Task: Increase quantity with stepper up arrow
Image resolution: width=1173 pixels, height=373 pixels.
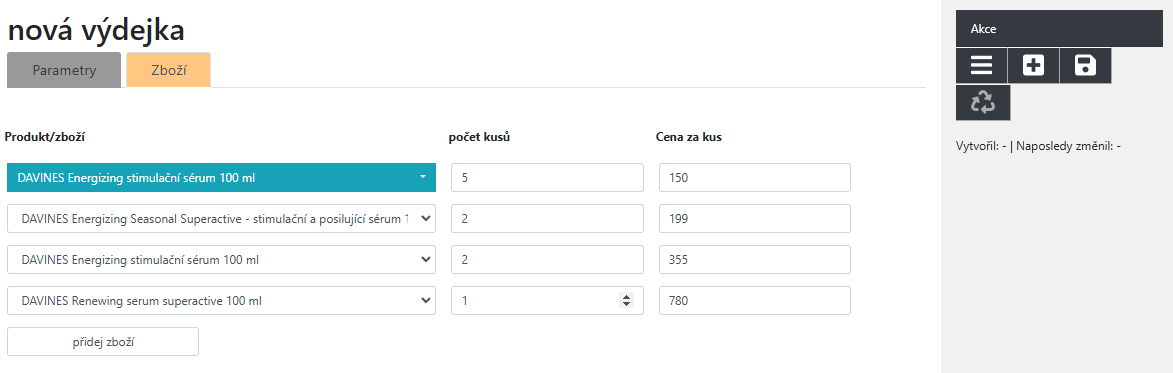Action: coord(625,298)
